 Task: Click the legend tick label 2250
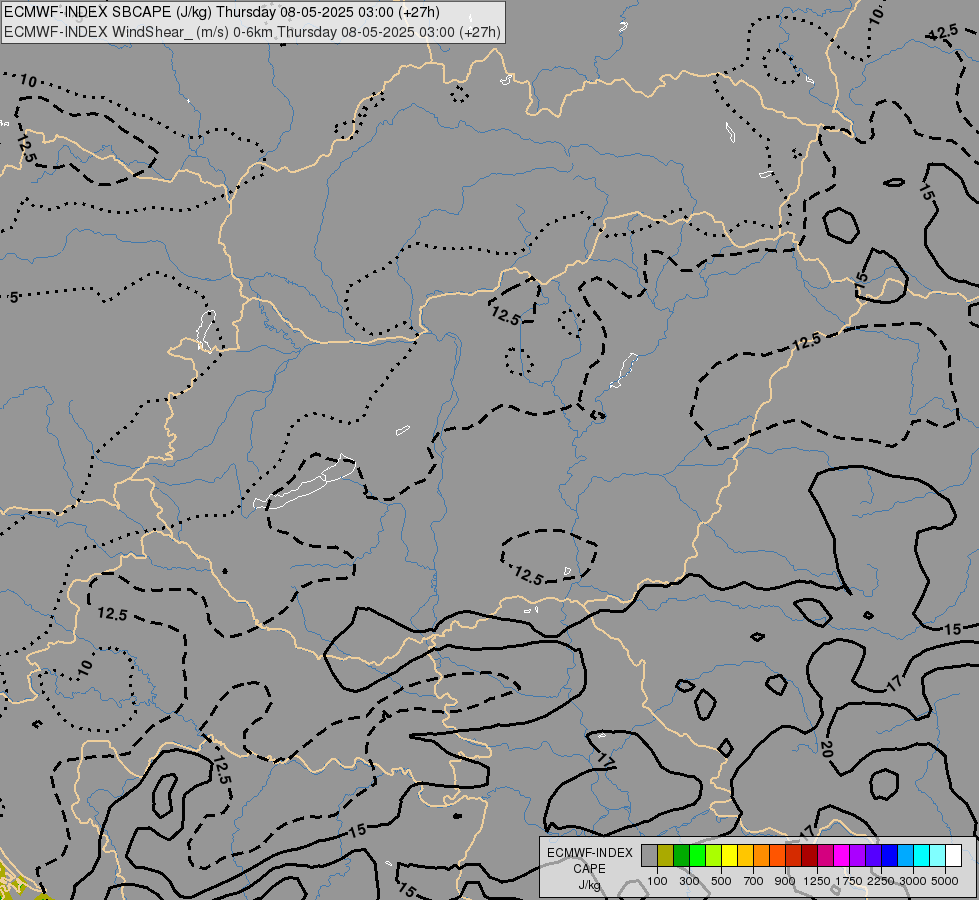(880, 881)
